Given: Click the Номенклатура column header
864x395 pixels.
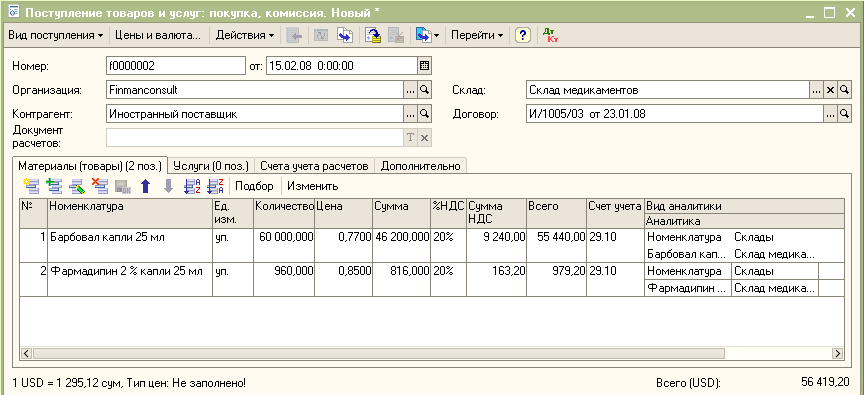Looking at the screenshot, I should tap(130, 213).
